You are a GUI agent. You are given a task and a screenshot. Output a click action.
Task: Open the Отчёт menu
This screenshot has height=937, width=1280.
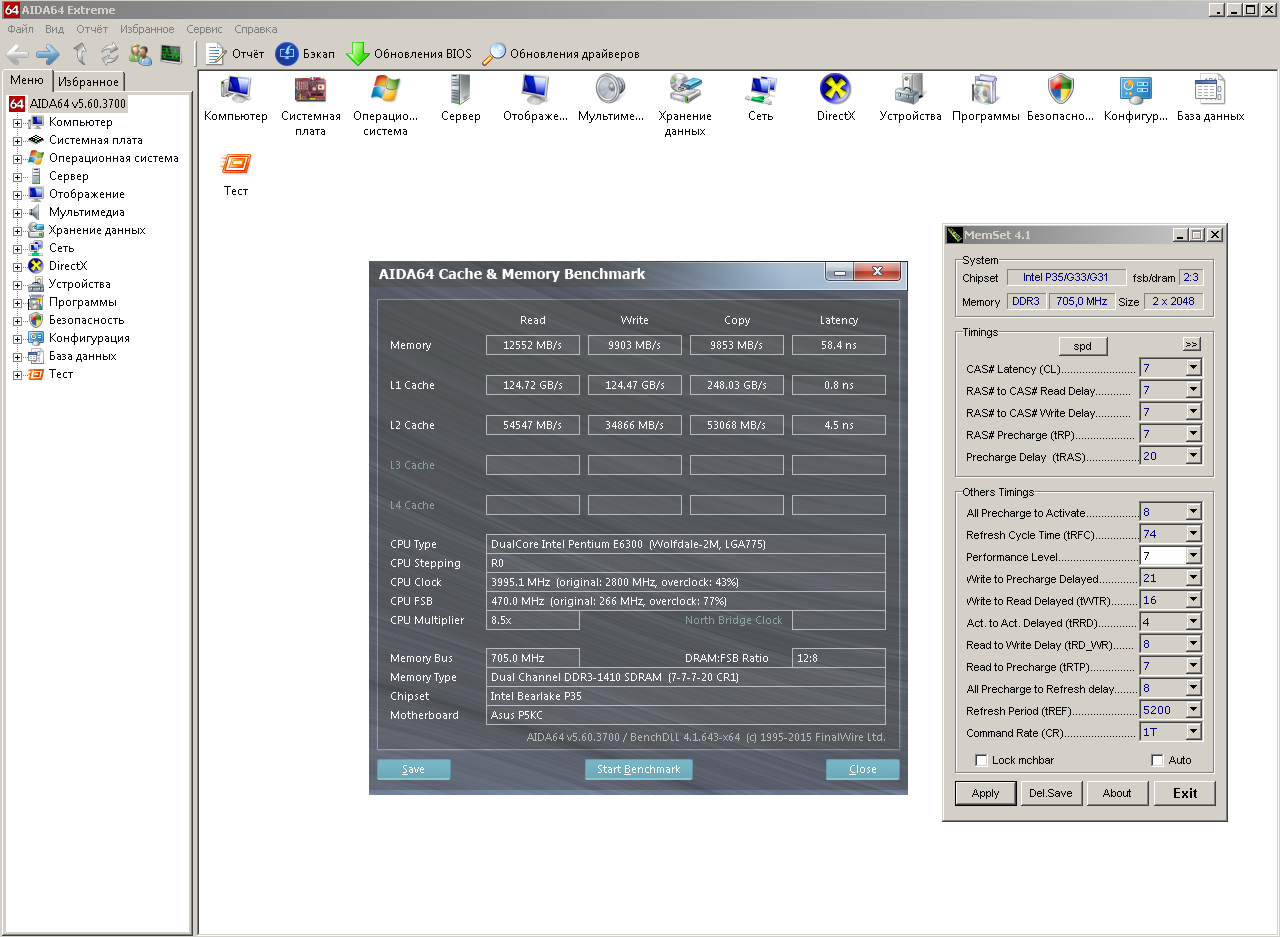[91, 29]
